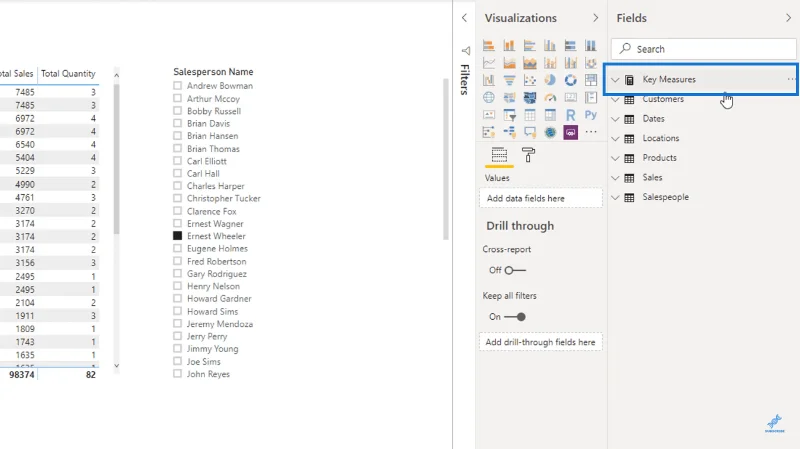
Task: Click the Sales table name in Fields
Action: coord(652,178)
